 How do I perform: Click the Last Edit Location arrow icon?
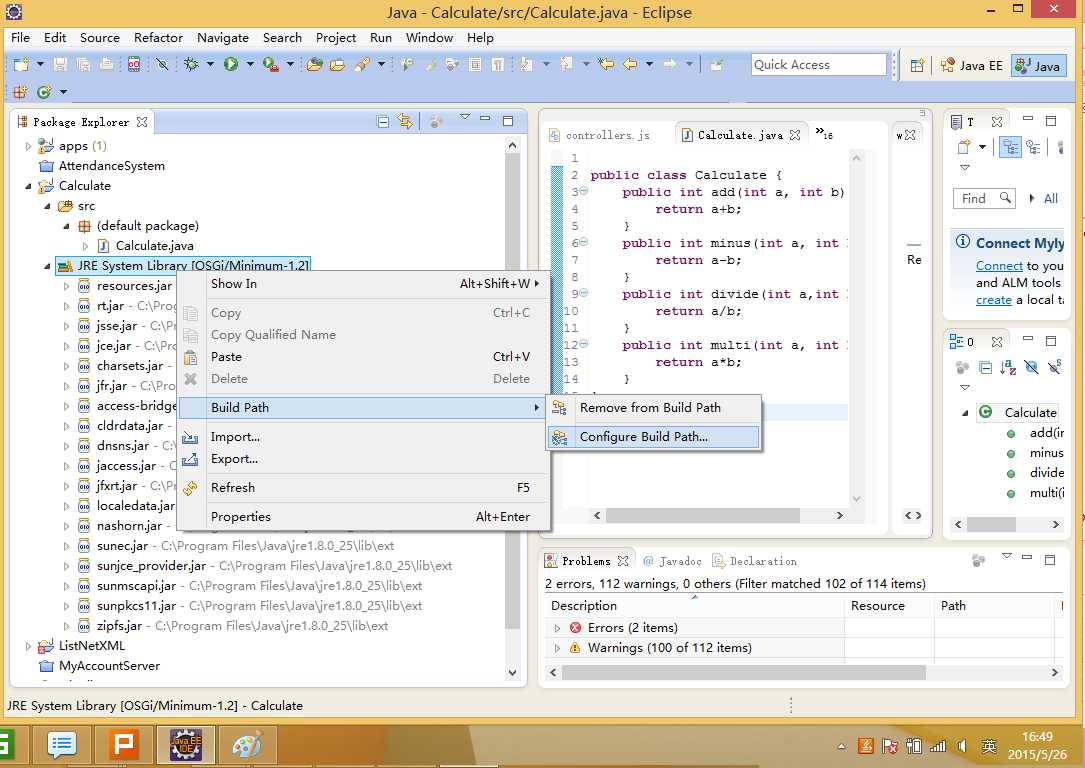pos(606,64)
